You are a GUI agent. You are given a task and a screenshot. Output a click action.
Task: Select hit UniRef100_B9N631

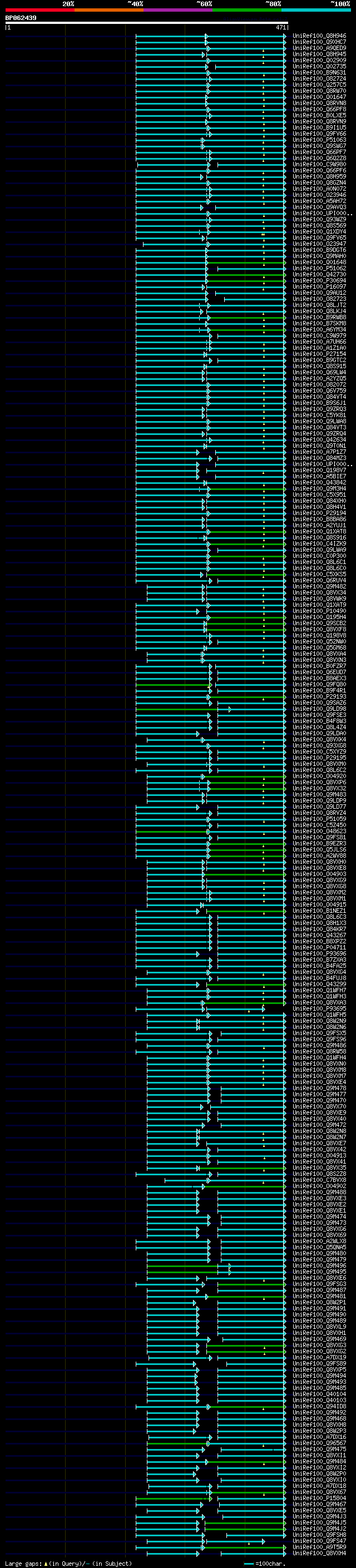pos(319,72)
